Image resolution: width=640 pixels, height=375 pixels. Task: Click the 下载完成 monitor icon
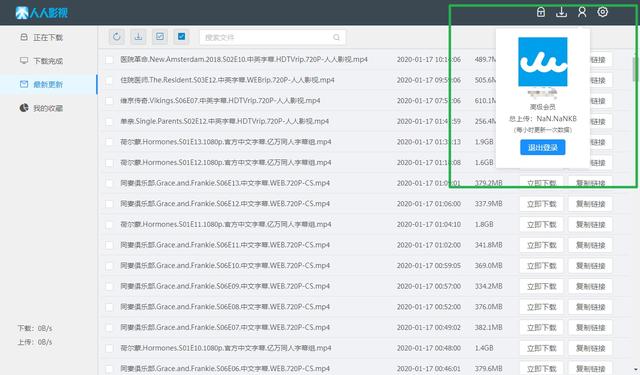click(x=24, y=61)
